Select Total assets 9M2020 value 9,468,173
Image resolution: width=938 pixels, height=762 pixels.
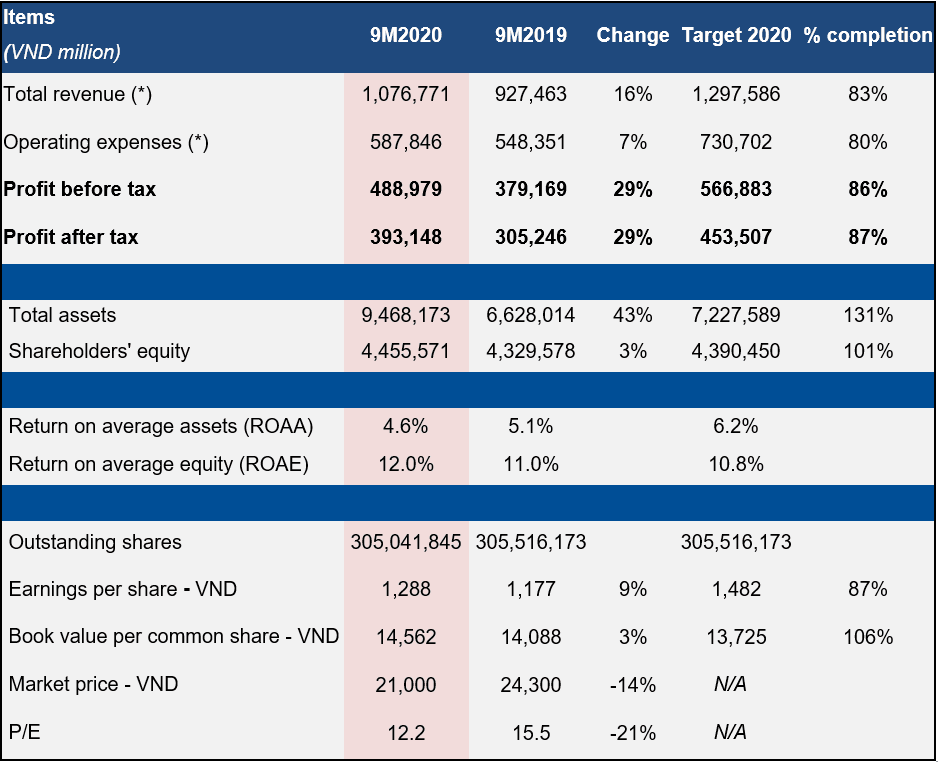click(406, 315)
